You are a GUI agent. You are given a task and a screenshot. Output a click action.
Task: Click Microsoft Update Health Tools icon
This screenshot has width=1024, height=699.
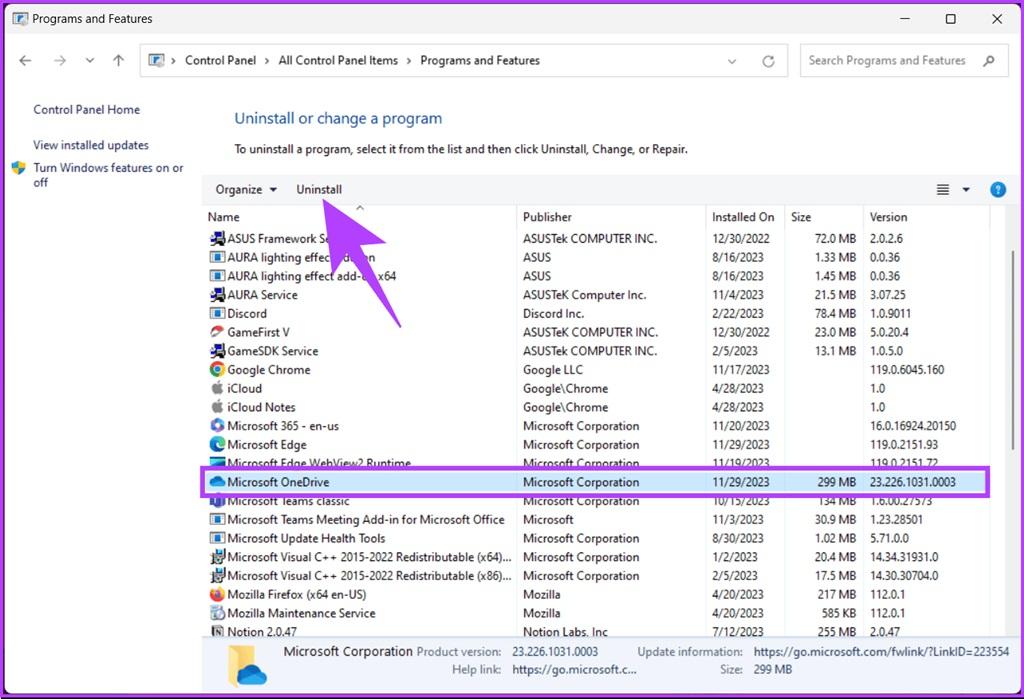217,538
